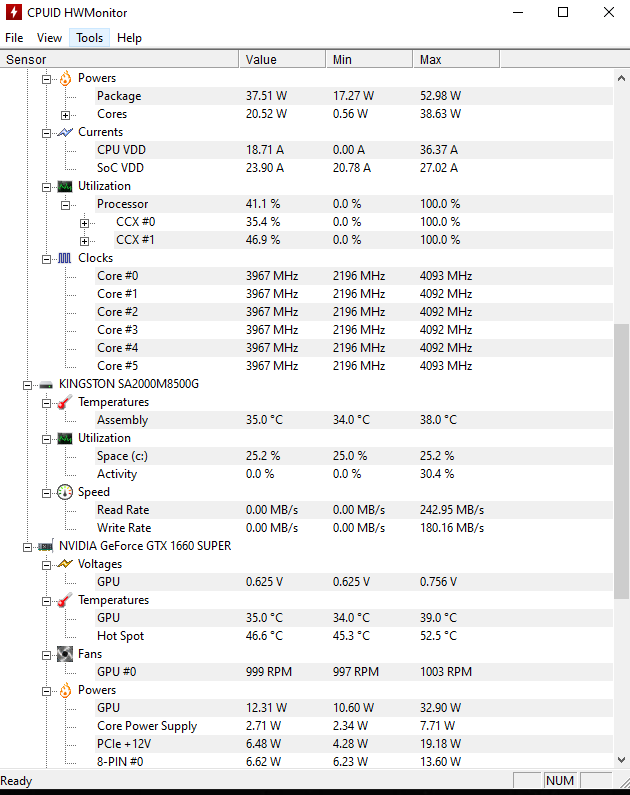The height and width of the screenshot is (795, 630).
Task: Click the green Utilization chart icon under CPU
Action: (65, 187)
